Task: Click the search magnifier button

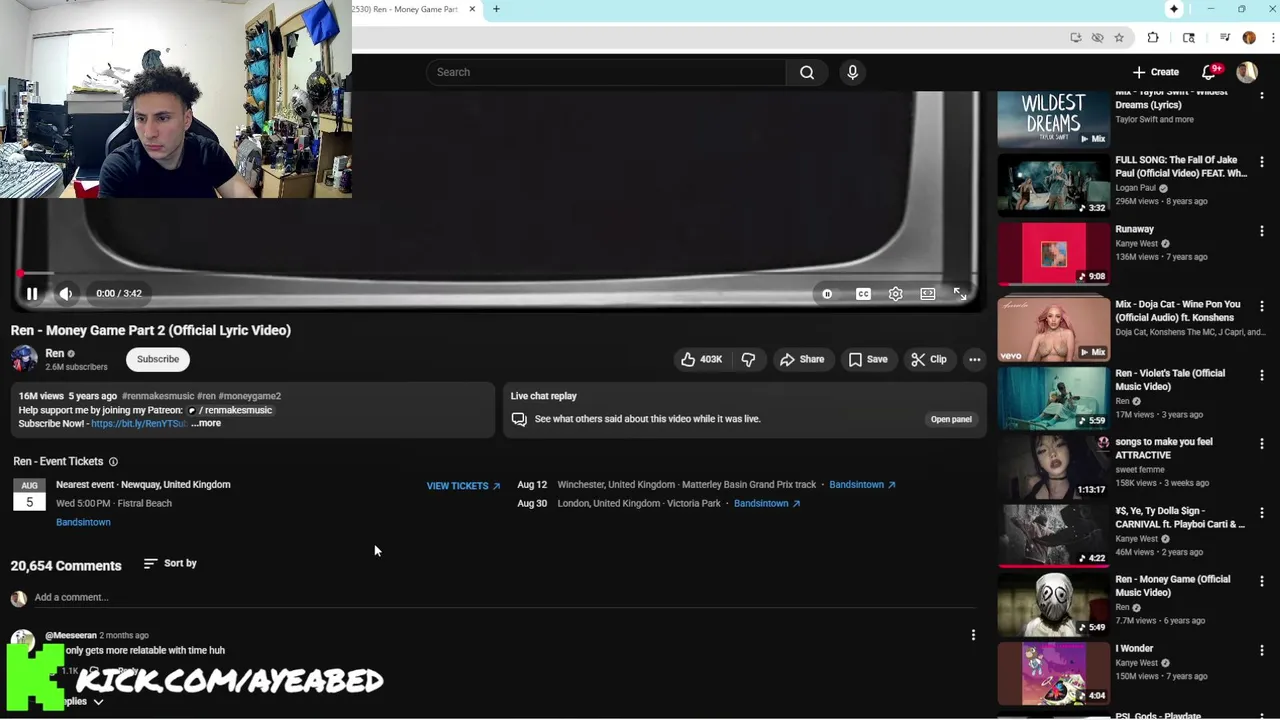Action: click(807, 72)
